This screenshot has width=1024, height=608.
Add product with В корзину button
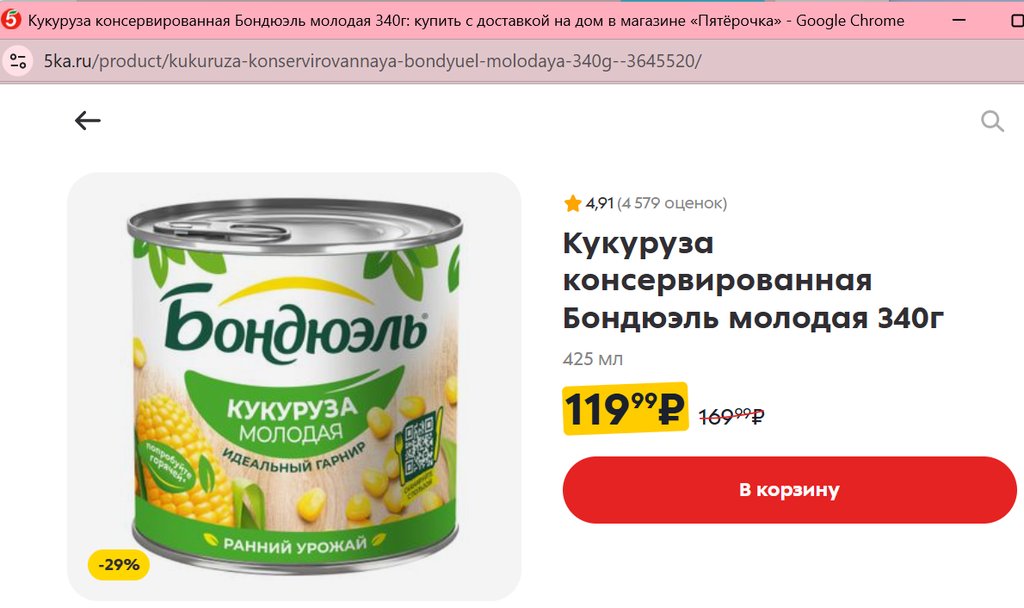pyautogui.click(x=789, y=490)
